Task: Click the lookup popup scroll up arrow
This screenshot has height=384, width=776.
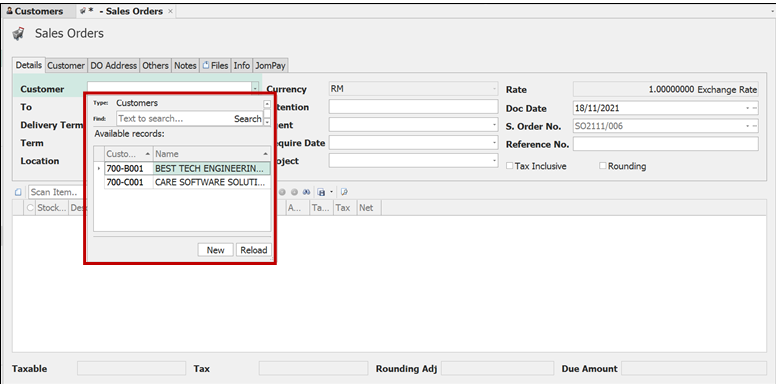Action: point(267,104)
